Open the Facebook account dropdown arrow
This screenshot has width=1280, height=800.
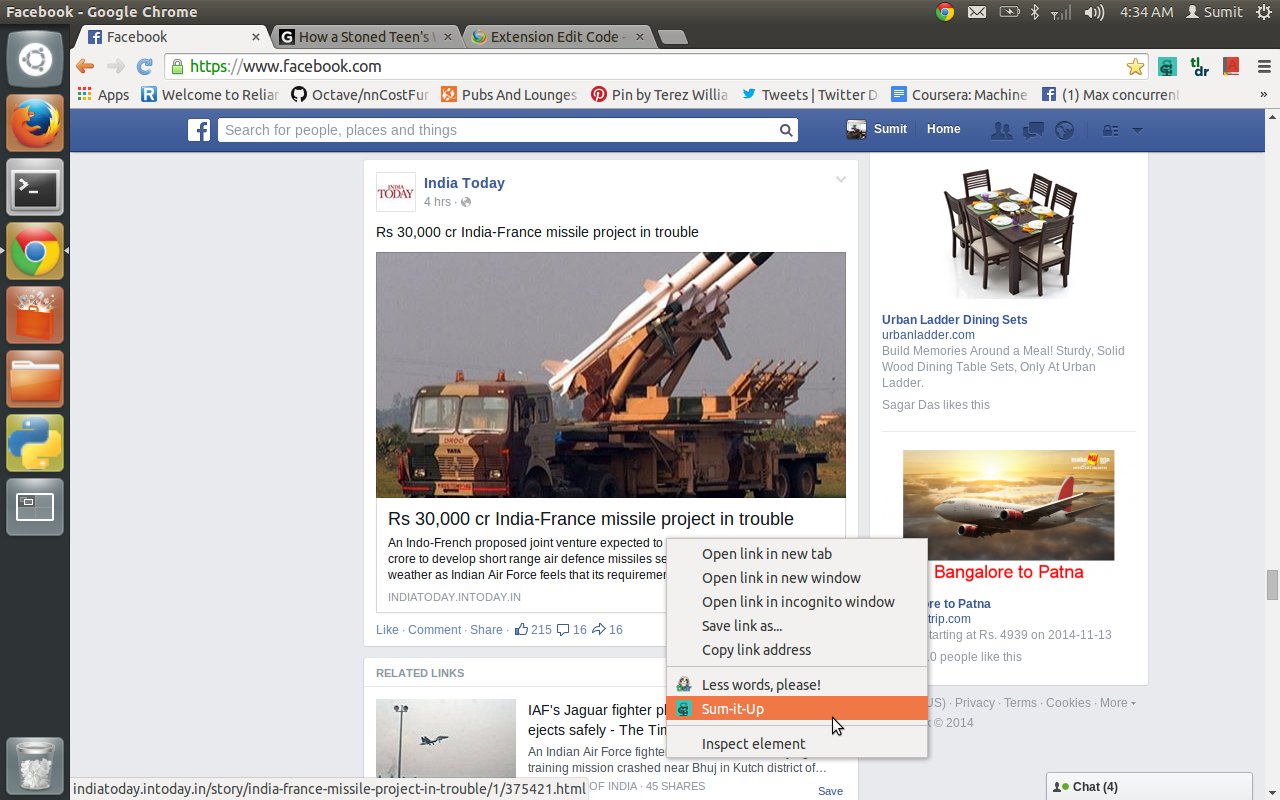click(1137, 130)
